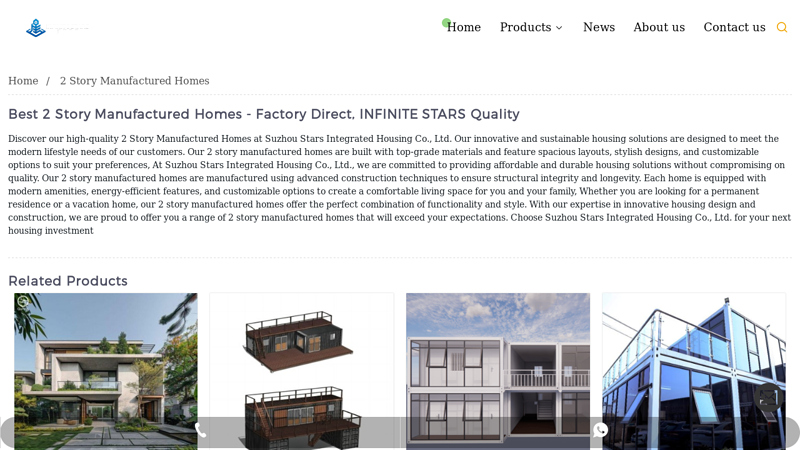Click 2 Story Manufactured Homes breadcrumb

point(135,81)
